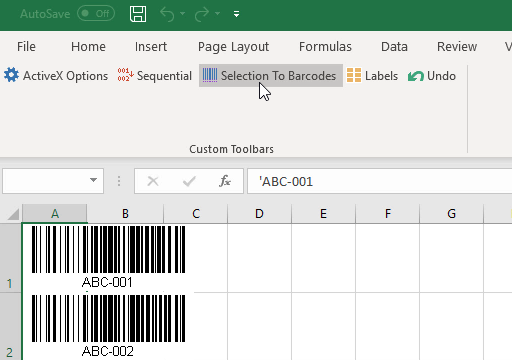The height and width of the screenshot is (360, 512).
Task: Click the Select All corner triangle
Action: [13, 214]
